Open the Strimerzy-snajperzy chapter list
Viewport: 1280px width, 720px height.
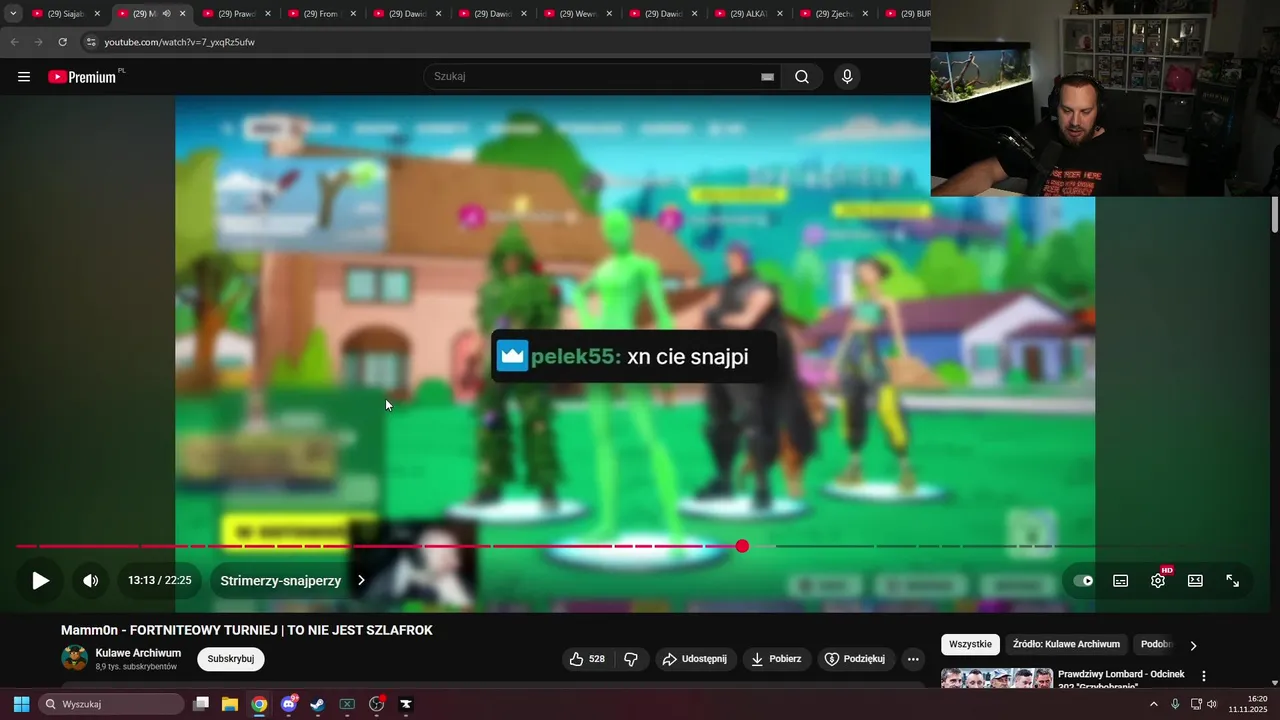[x=293, y=581]
